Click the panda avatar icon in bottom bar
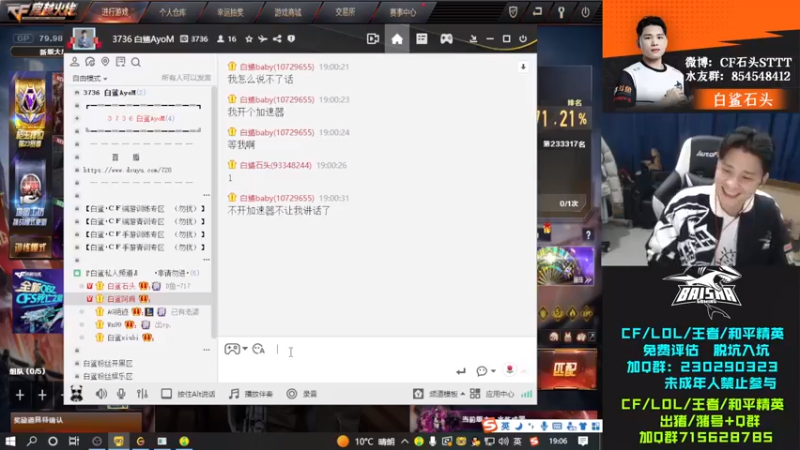Viewport: 800px width, 450px height. click(77, 393)
